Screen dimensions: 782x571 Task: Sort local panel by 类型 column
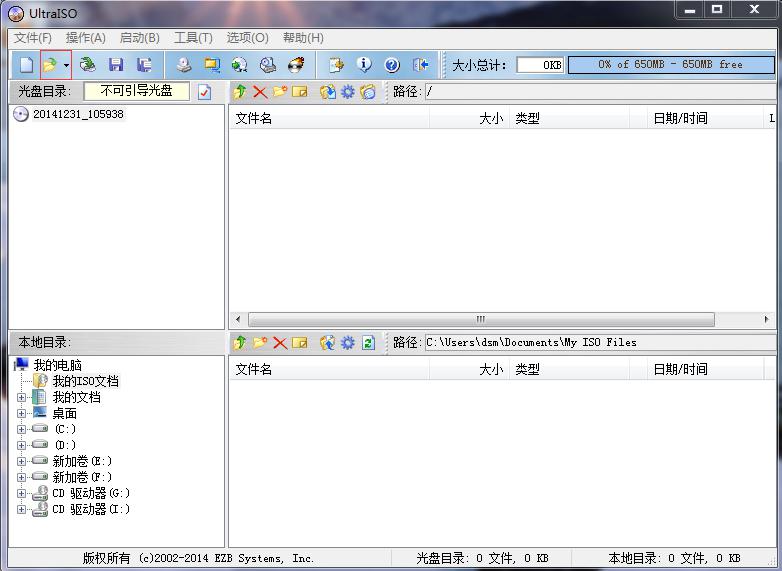click(x=570, y=369)
